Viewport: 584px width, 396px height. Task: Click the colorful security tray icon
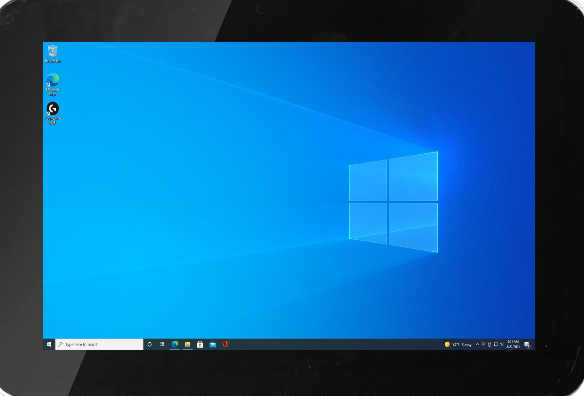tap(483, 344)
